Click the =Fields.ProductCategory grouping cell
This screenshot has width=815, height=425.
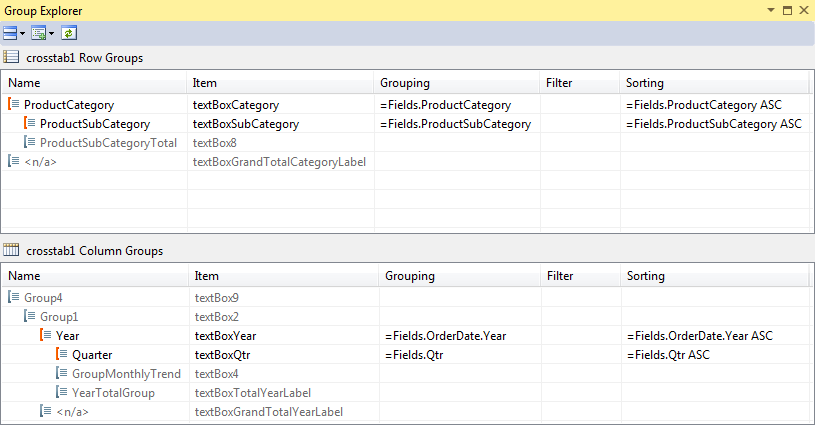[x=457, y=105]
